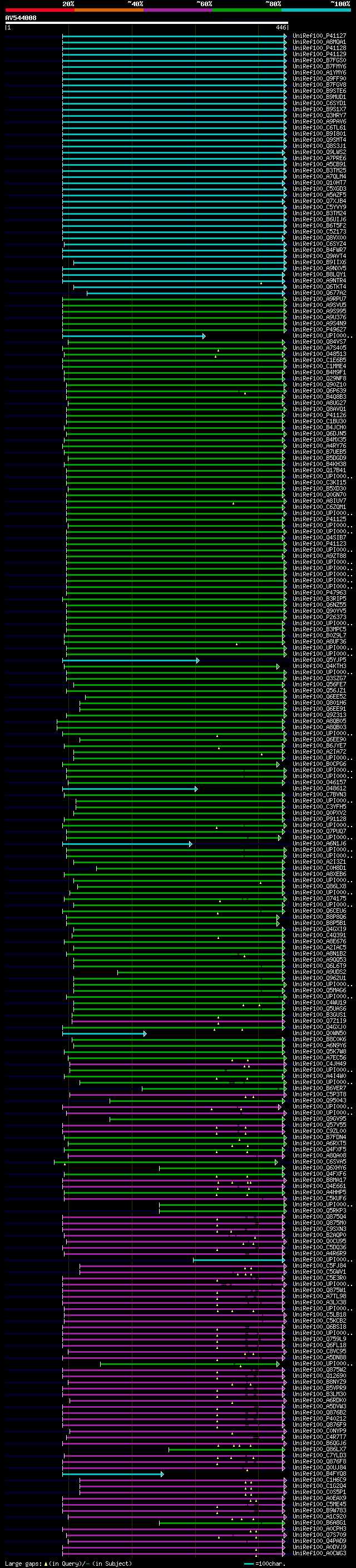Select hit label UniRef100_A7PRE6
This screenshot has height=1568, width=356.
(319, 159)
